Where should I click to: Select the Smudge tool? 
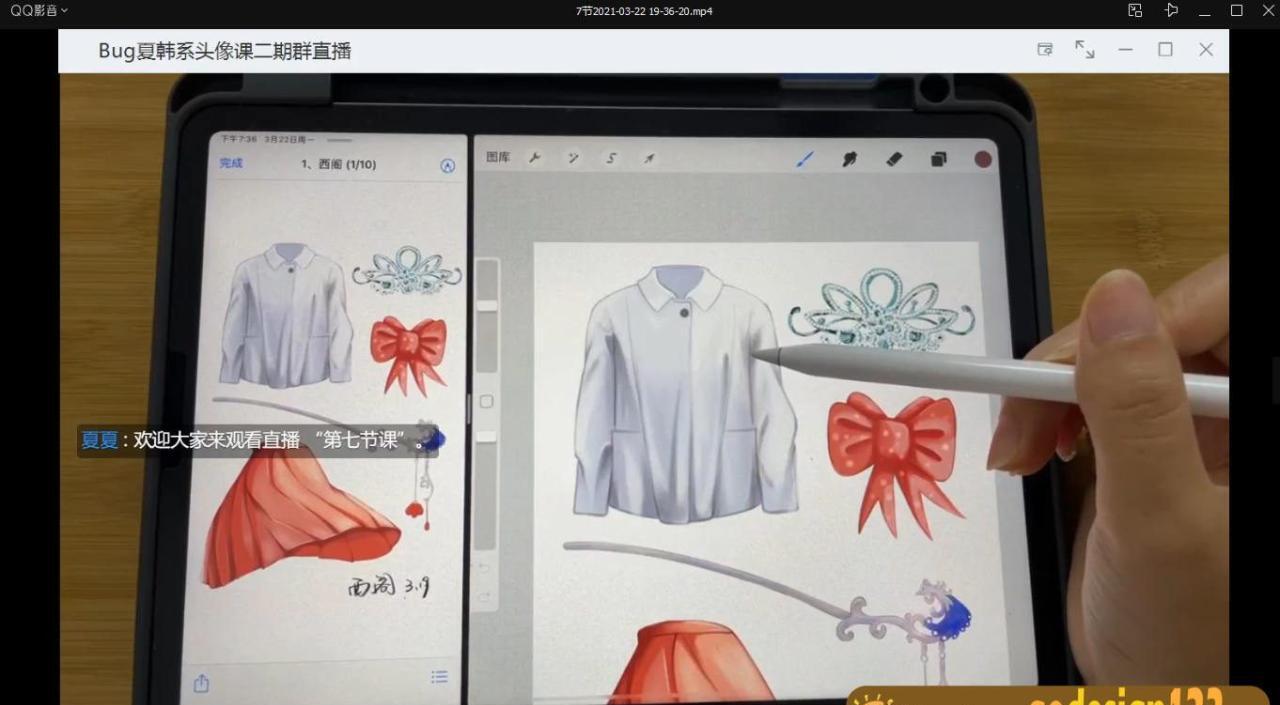coord(849,158)
